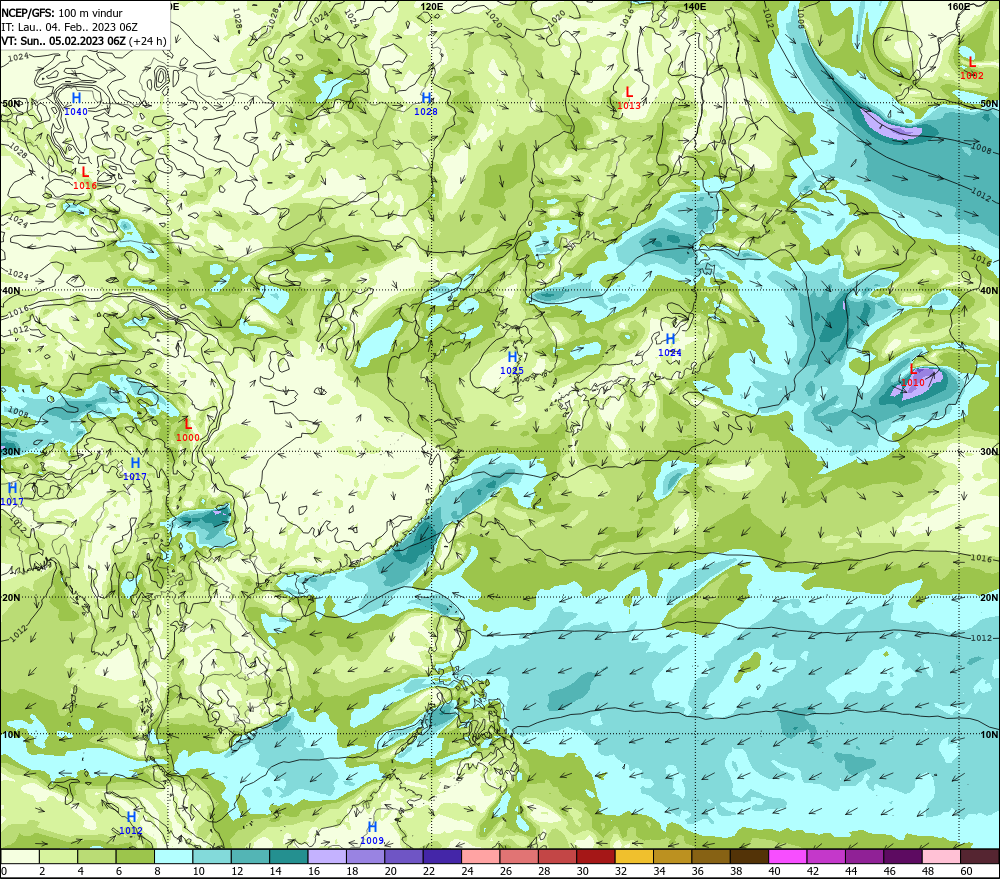Click the high pressure marker labeled 1028
The image size is (1000, 879).
426,104
